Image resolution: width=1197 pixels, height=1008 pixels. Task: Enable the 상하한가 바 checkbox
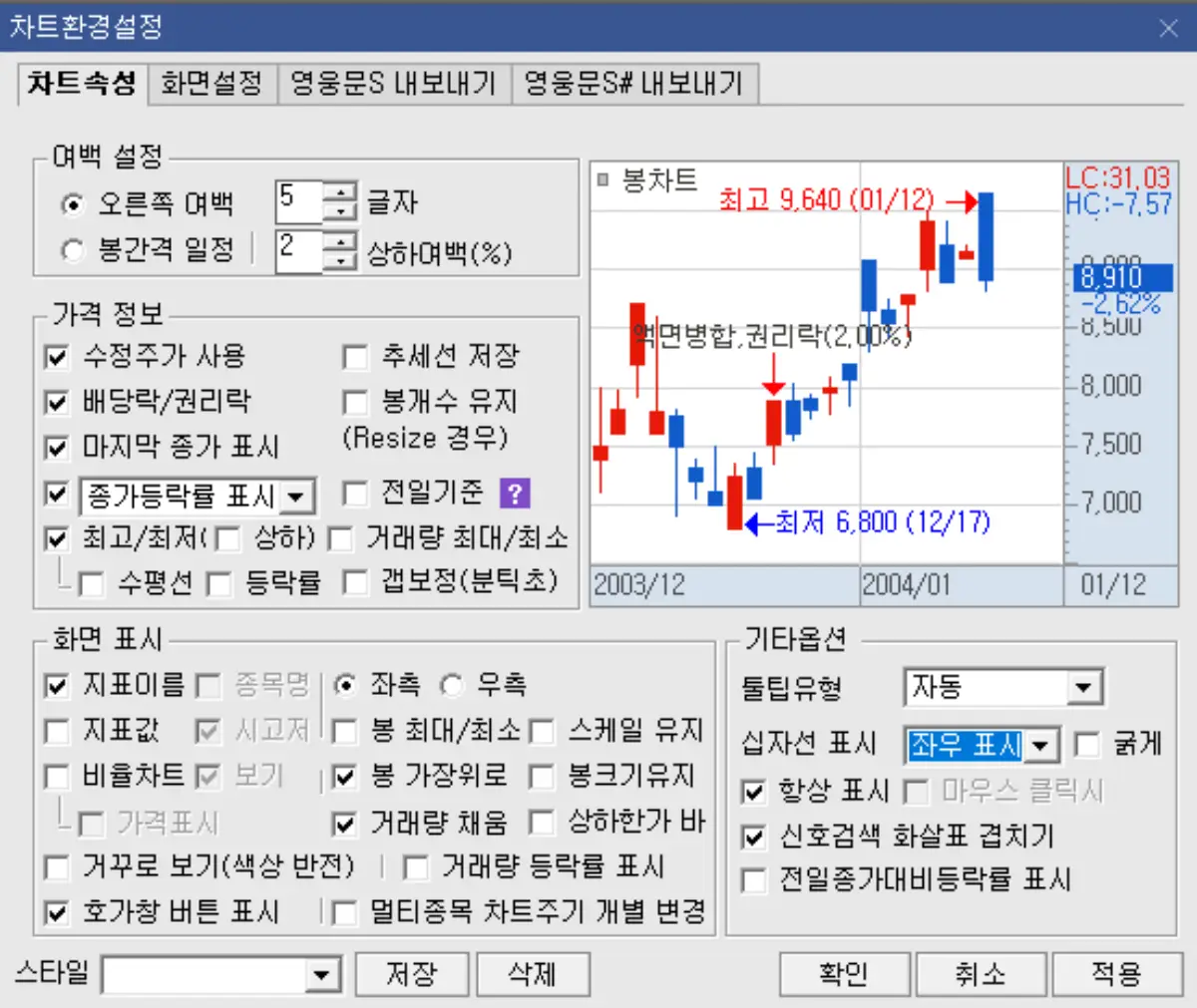(541, 823)
